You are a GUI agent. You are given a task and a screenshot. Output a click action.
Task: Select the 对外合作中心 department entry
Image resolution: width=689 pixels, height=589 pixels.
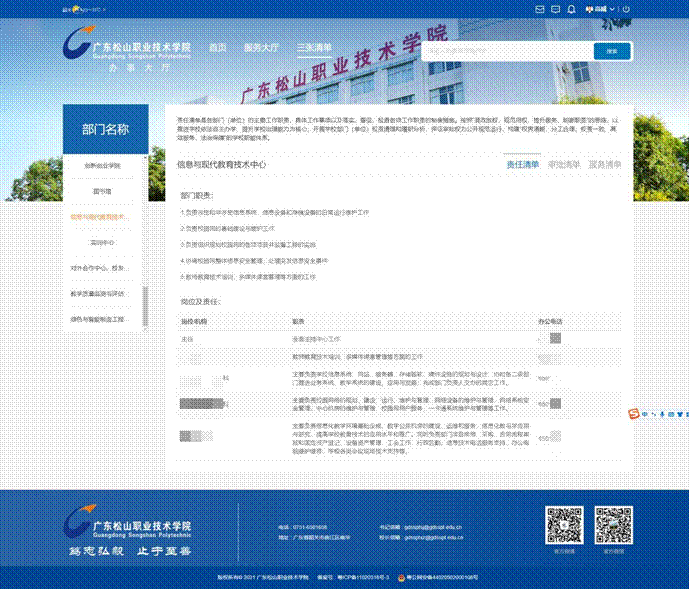click(x=100, y=268)
